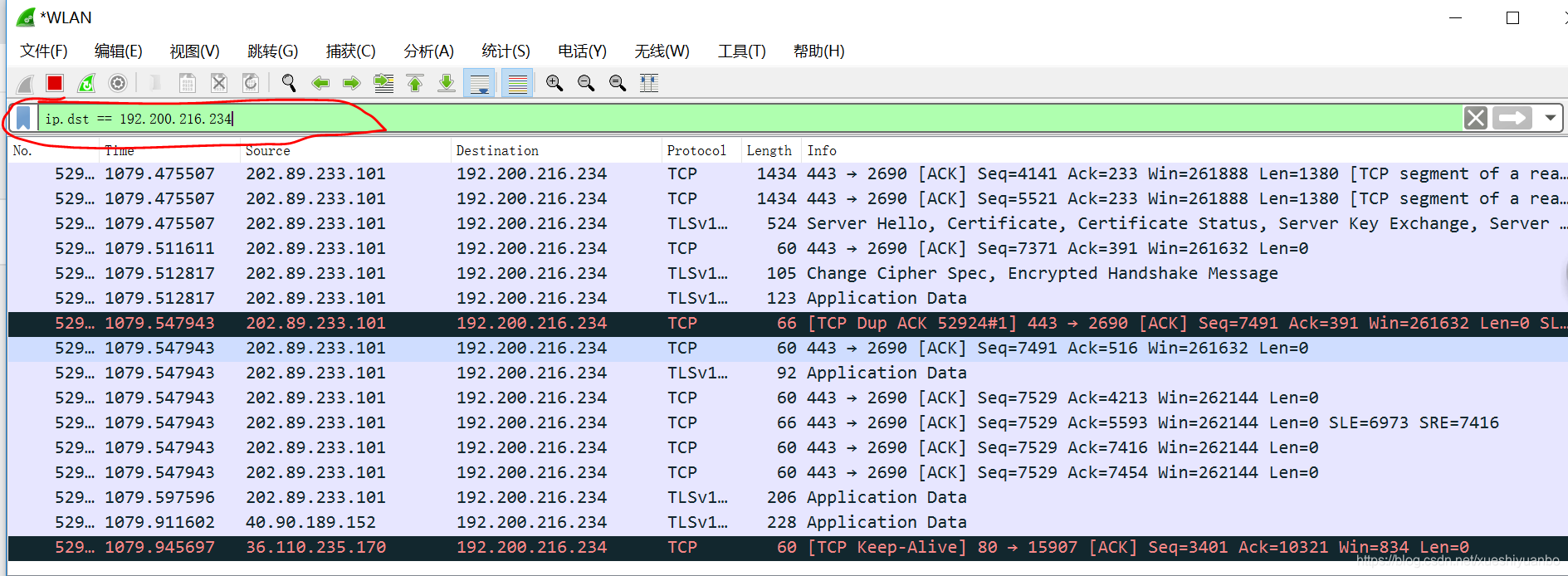Close the capture file icon
The width and height of the screenshot is (1568, 576).
[218, 83]
